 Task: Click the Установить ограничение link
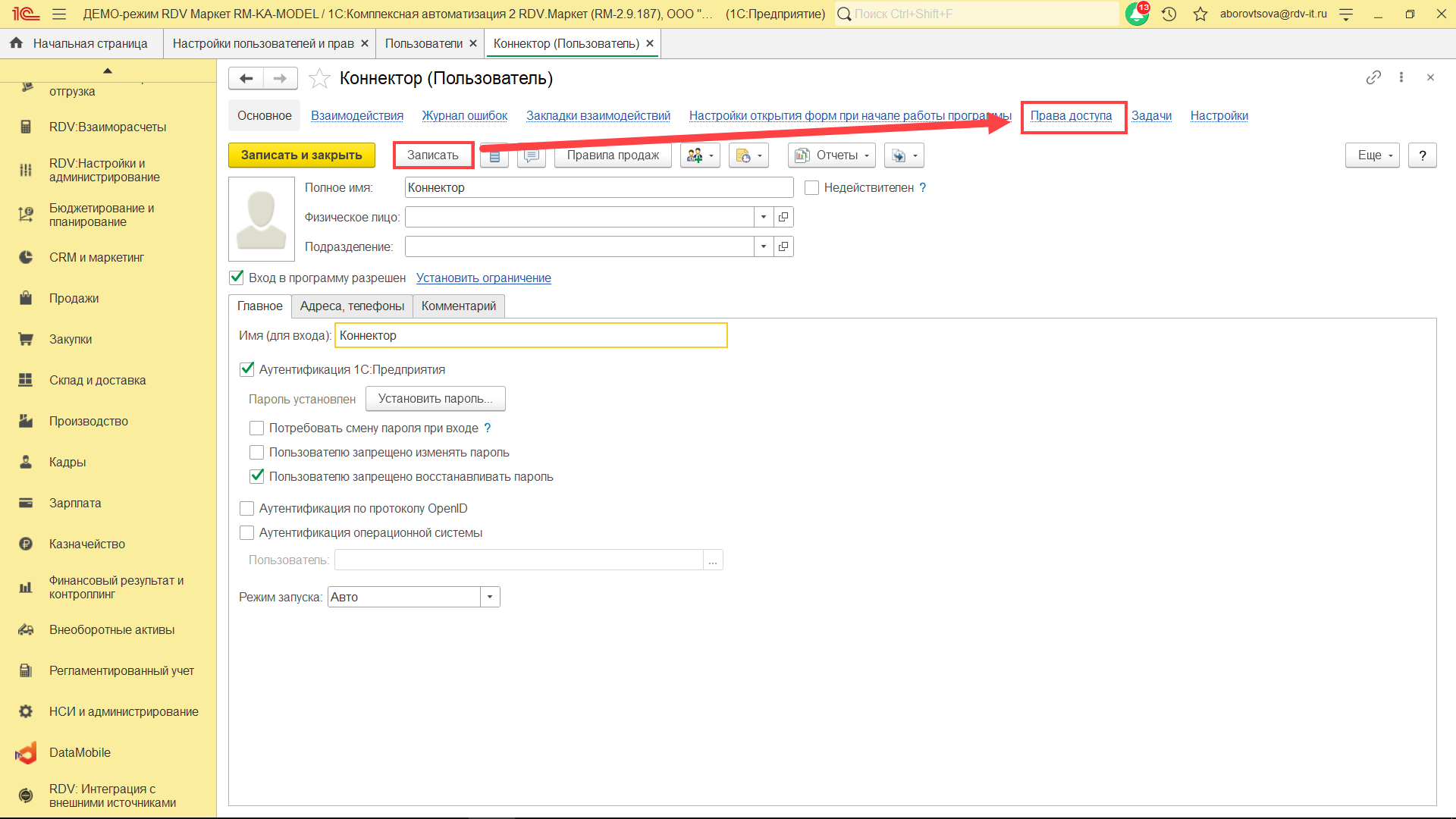483,278
